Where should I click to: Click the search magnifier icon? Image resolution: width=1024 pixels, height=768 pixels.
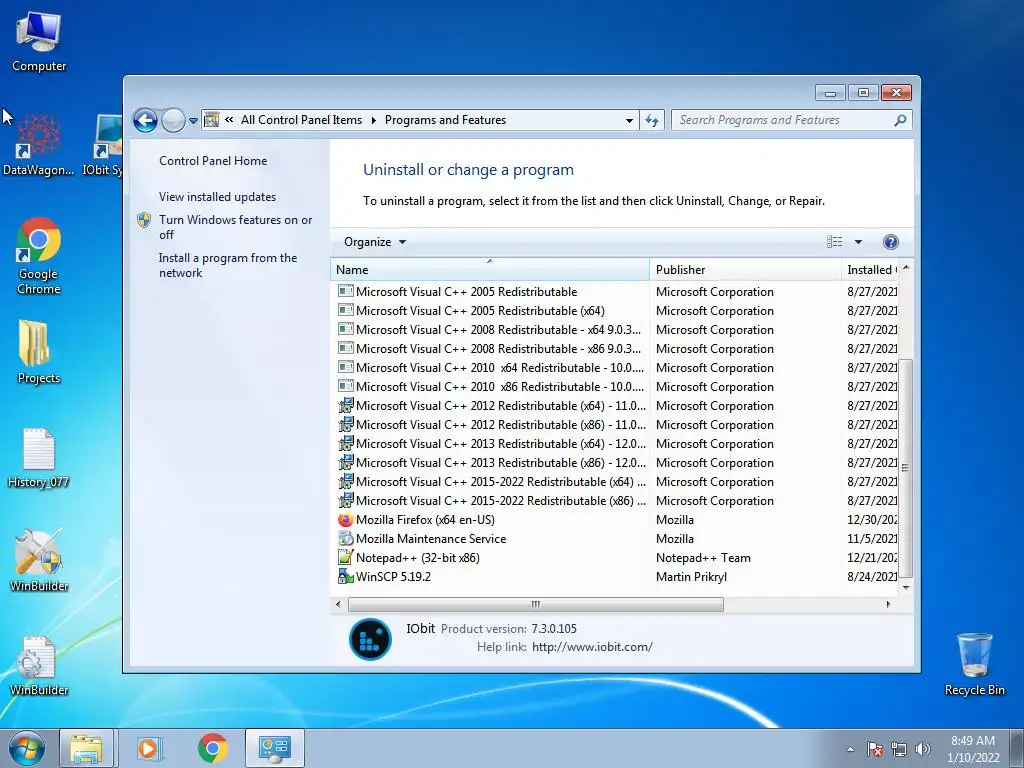tap(901, 120)
